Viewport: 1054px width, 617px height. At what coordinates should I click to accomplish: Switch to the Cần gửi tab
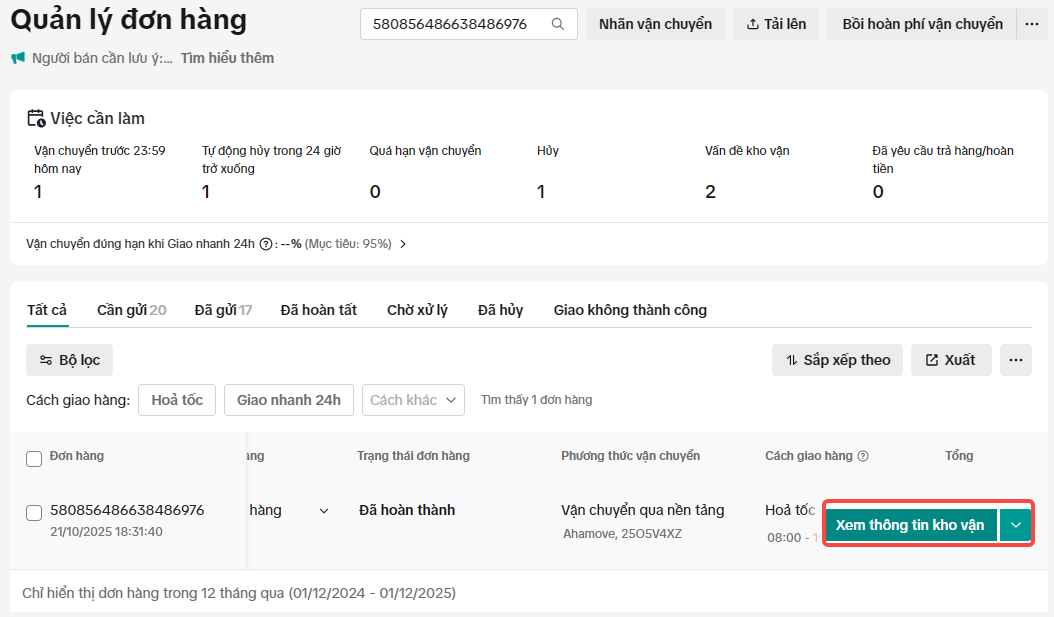pos(131,310)
